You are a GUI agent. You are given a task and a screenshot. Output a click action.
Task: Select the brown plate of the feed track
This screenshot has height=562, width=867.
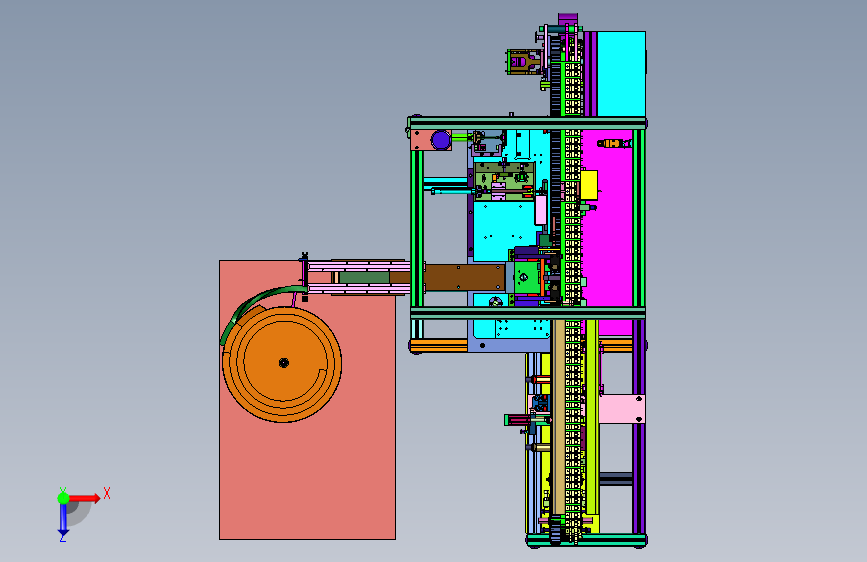[464, 278]
